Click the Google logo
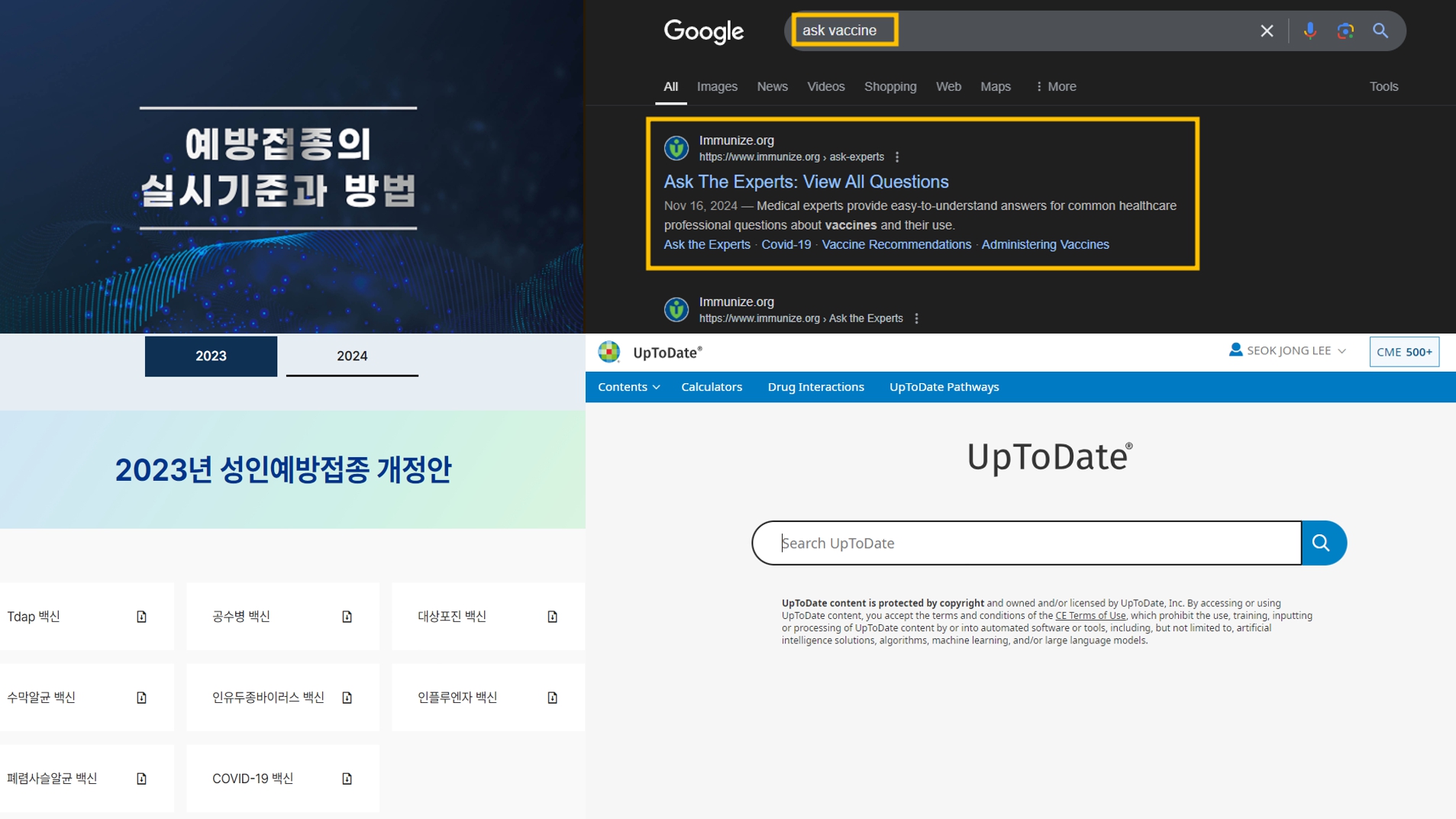The width and height of the screenshot is (1456, 819). (x=703, y=31)
